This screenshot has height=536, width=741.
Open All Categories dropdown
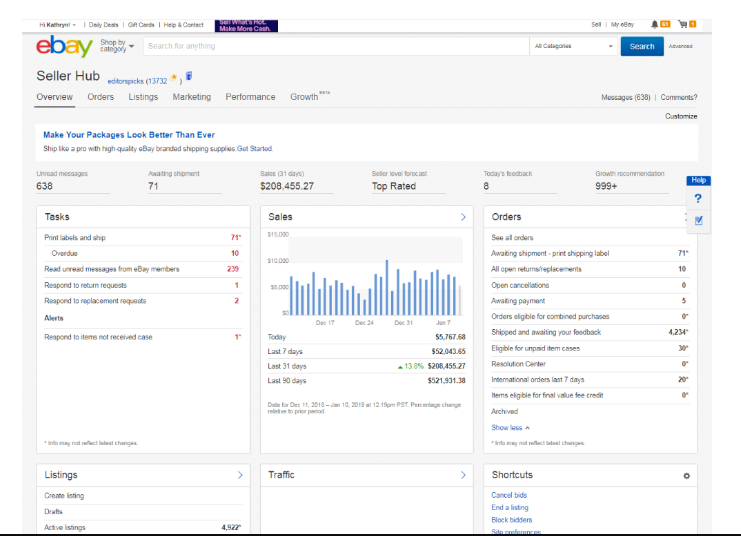click(573, 46)
